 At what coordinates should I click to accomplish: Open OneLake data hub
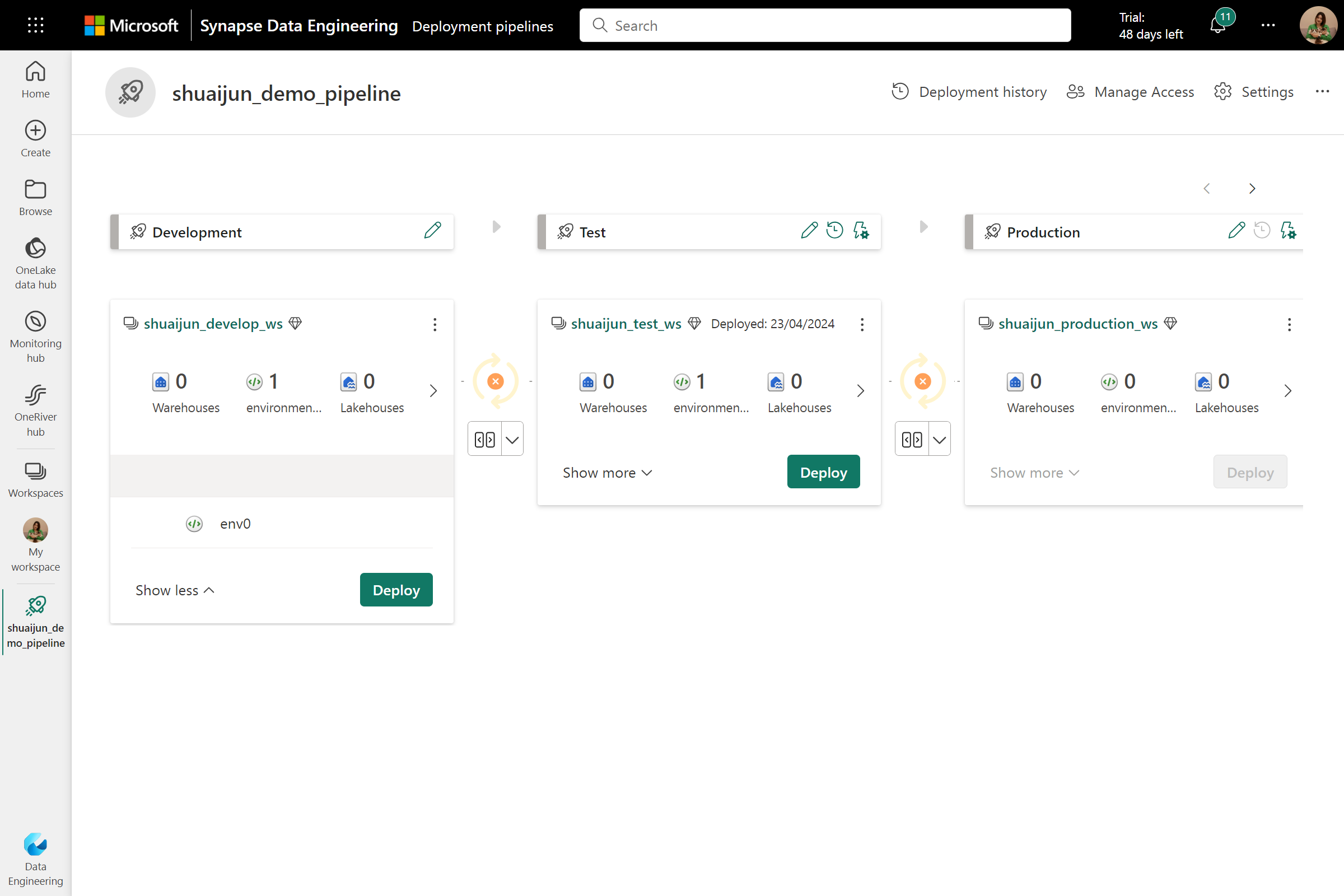point(35,263)
